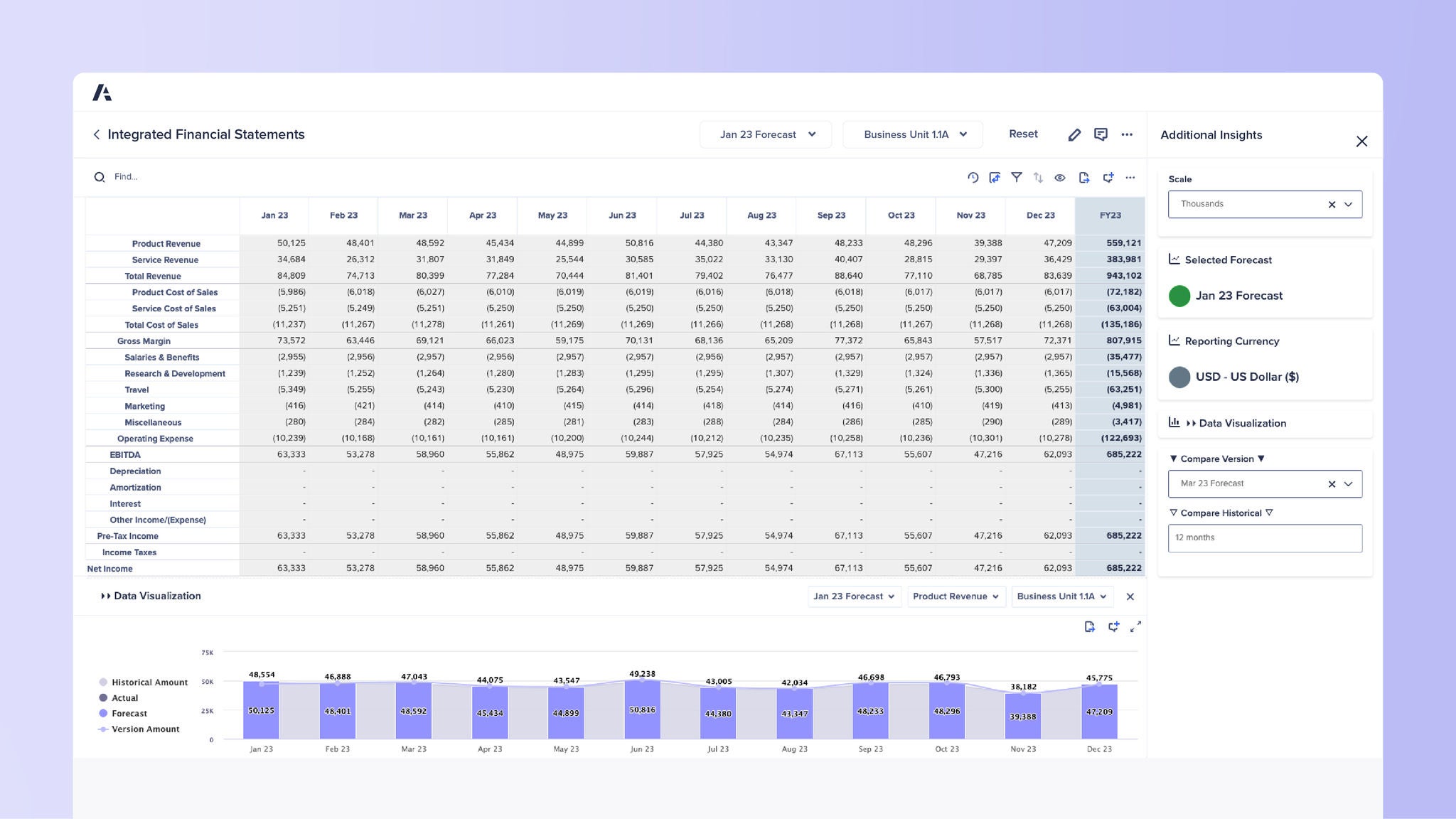The height and width of the screenshot is (819, 1456).
Task: Click the sort icon in the grid toolbar
Action: 1038,177
